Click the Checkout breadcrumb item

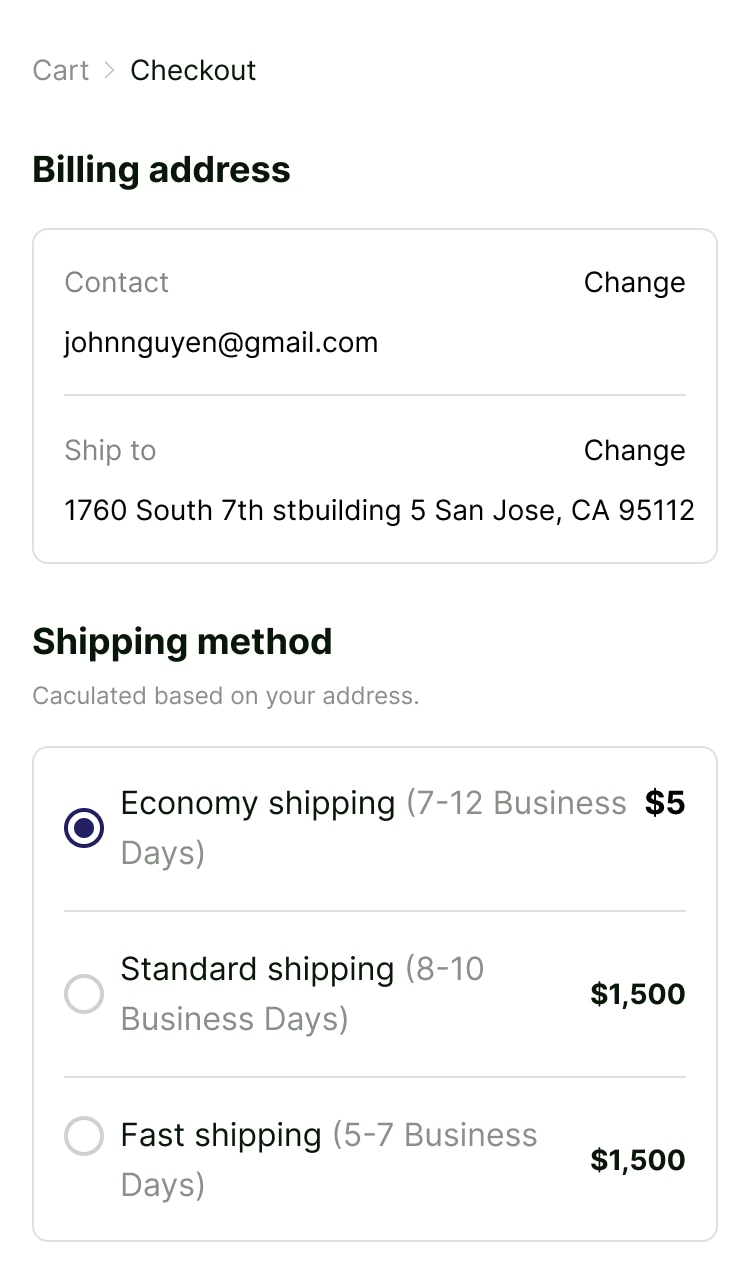[193, 70]
